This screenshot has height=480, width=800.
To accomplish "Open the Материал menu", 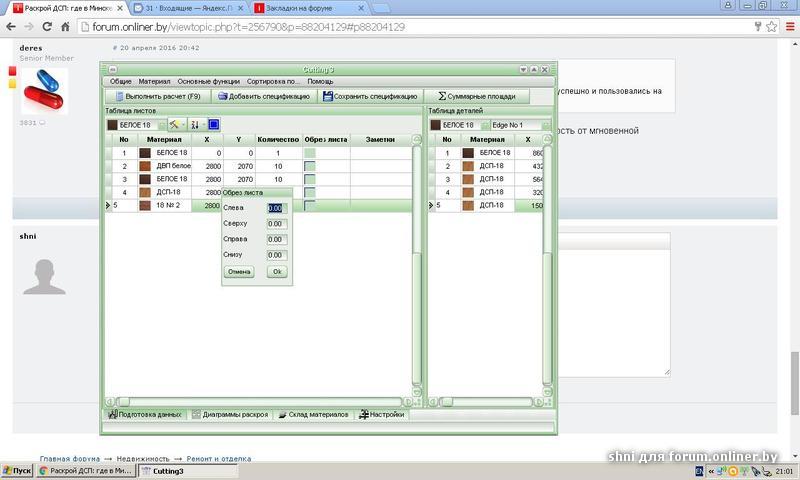I will [154, 81].
